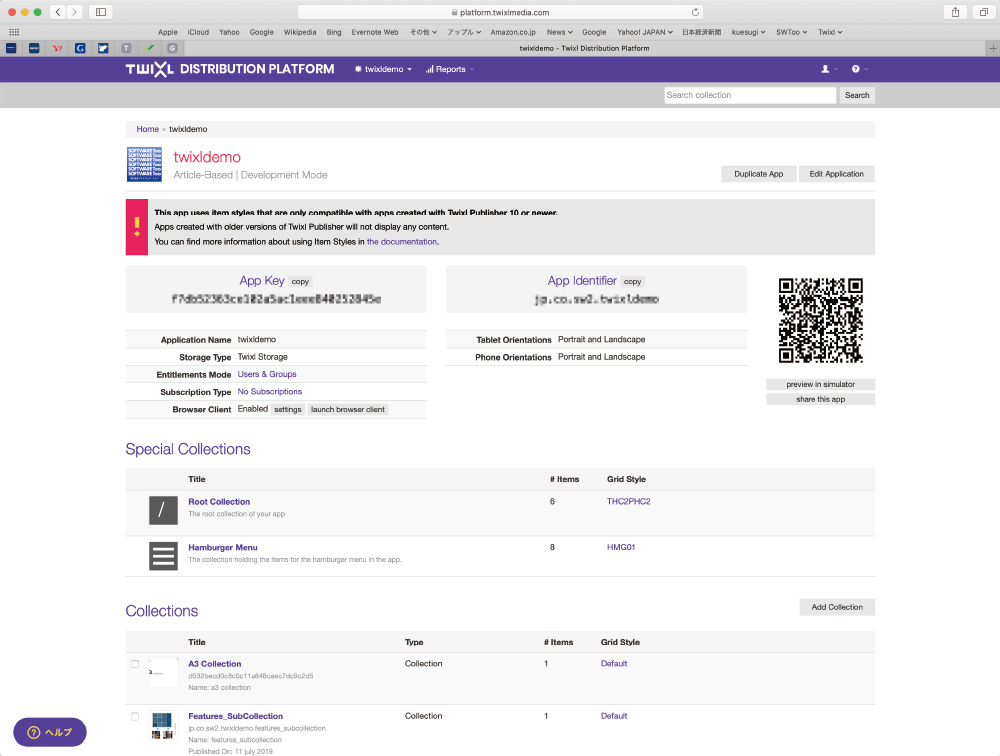Show the Safari sidebar
The width and height of the screenshot is (1000, 756).
pyautogui.click(x=101, y=12)
